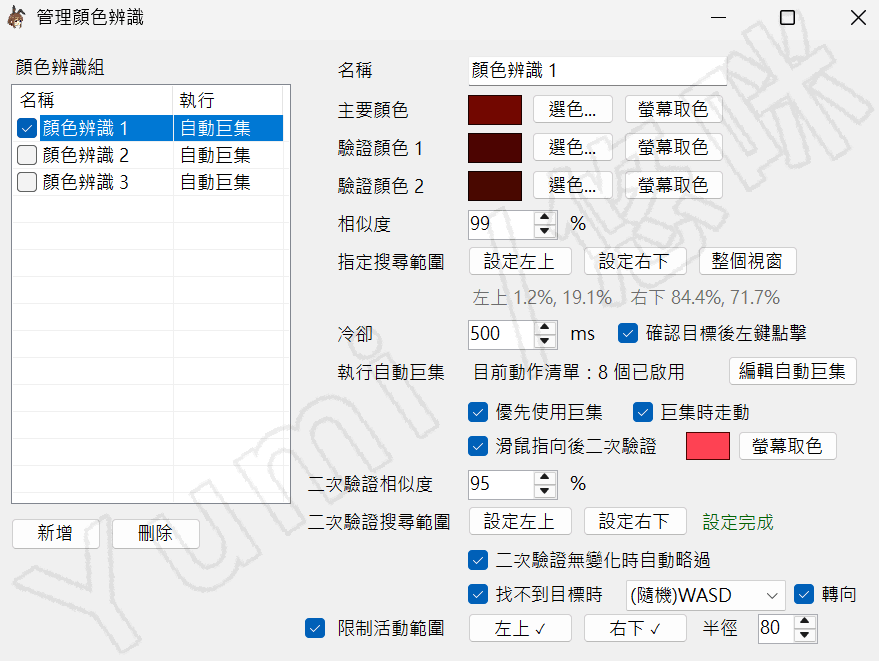
Task: Open 編輯自動巨集 editor
Action: coord(793,371)
